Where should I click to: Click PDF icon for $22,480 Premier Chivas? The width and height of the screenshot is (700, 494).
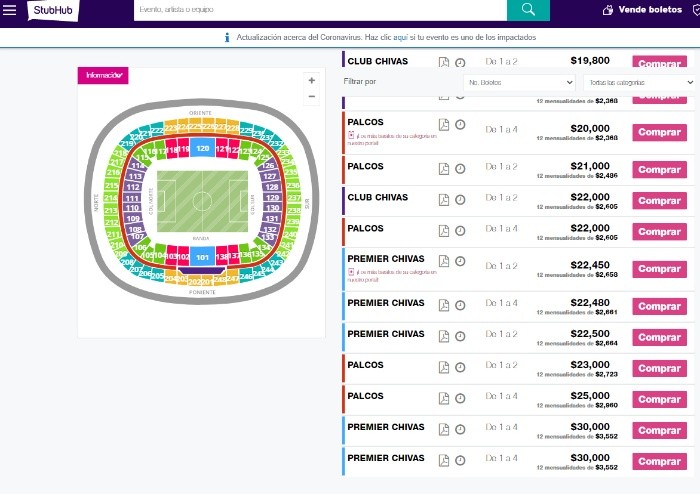tap(444, 305)
